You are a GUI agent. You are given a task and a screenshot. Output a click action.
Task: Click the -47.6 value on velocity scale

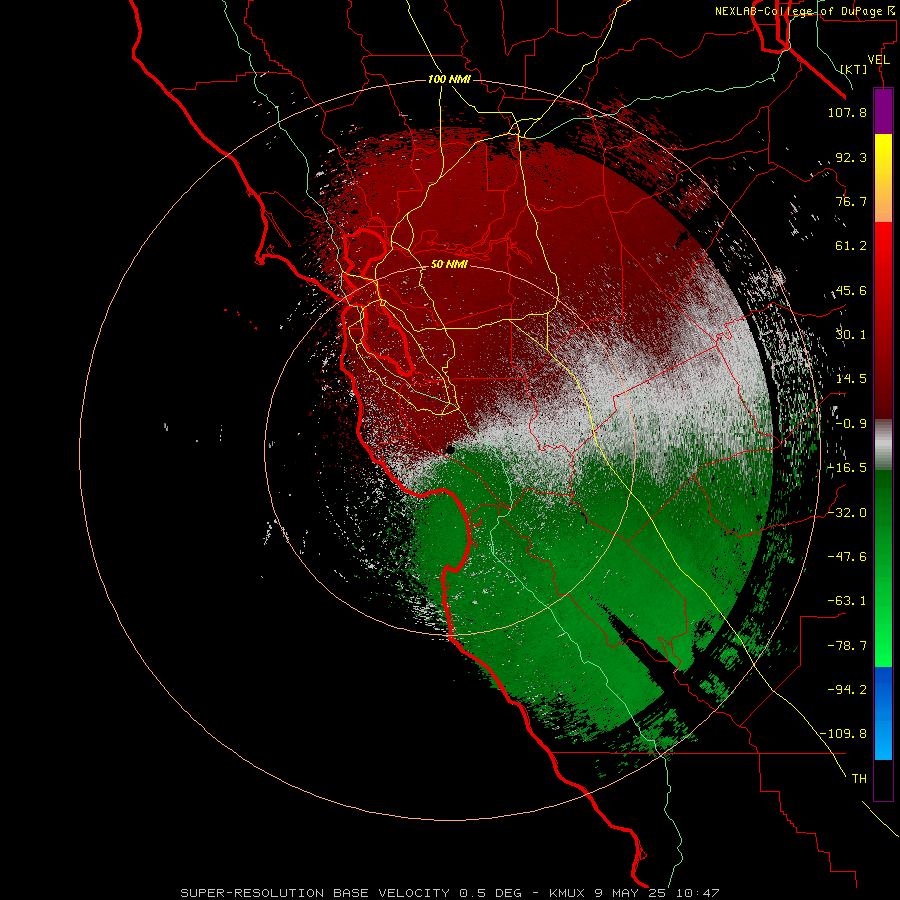847,557
